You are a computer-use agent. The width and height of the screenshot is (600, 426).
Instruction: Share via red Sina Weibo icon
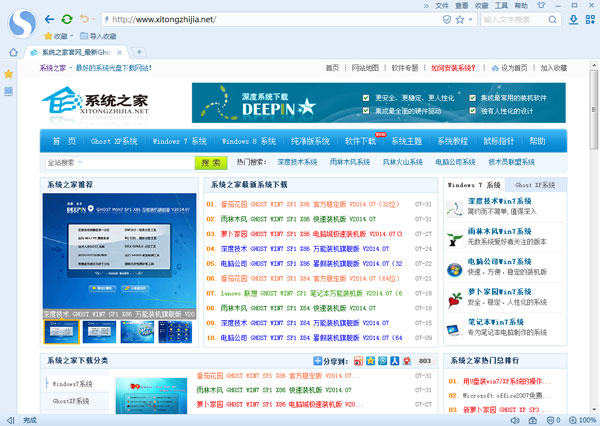click(358, 361)
